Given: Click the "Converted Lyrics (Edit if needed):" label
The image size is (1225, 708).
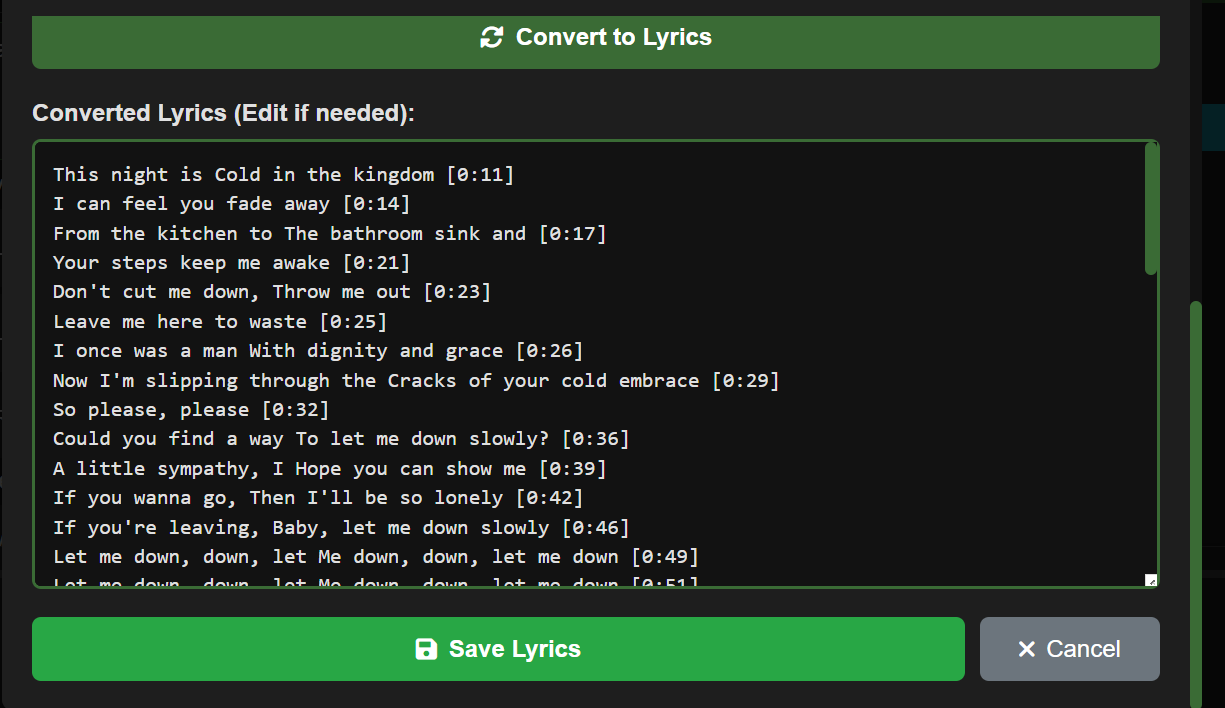Looking at the screenshot, I should pos(223,113).
